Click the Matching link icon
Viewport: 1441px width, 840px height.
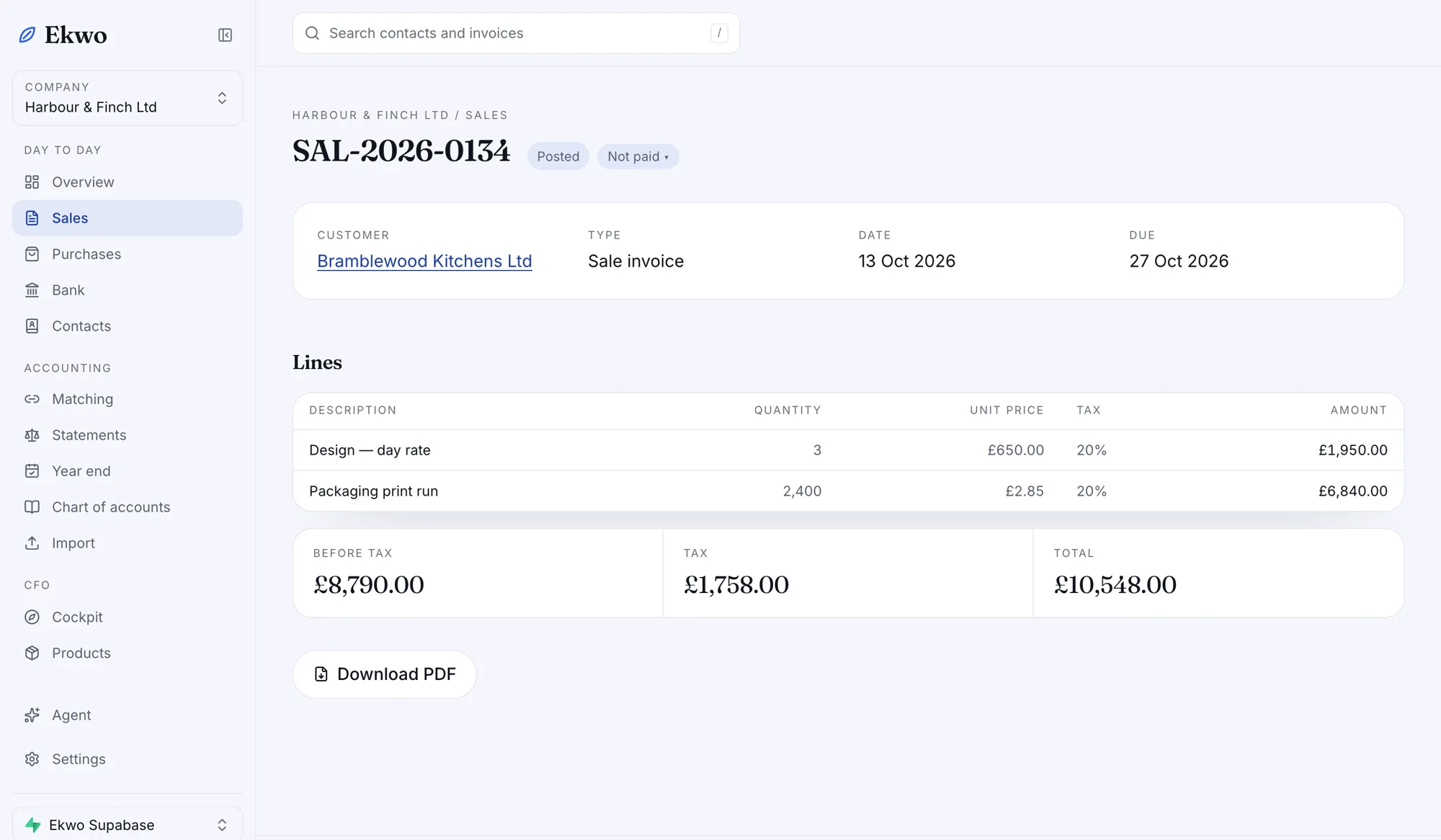[x=32, y=399]
